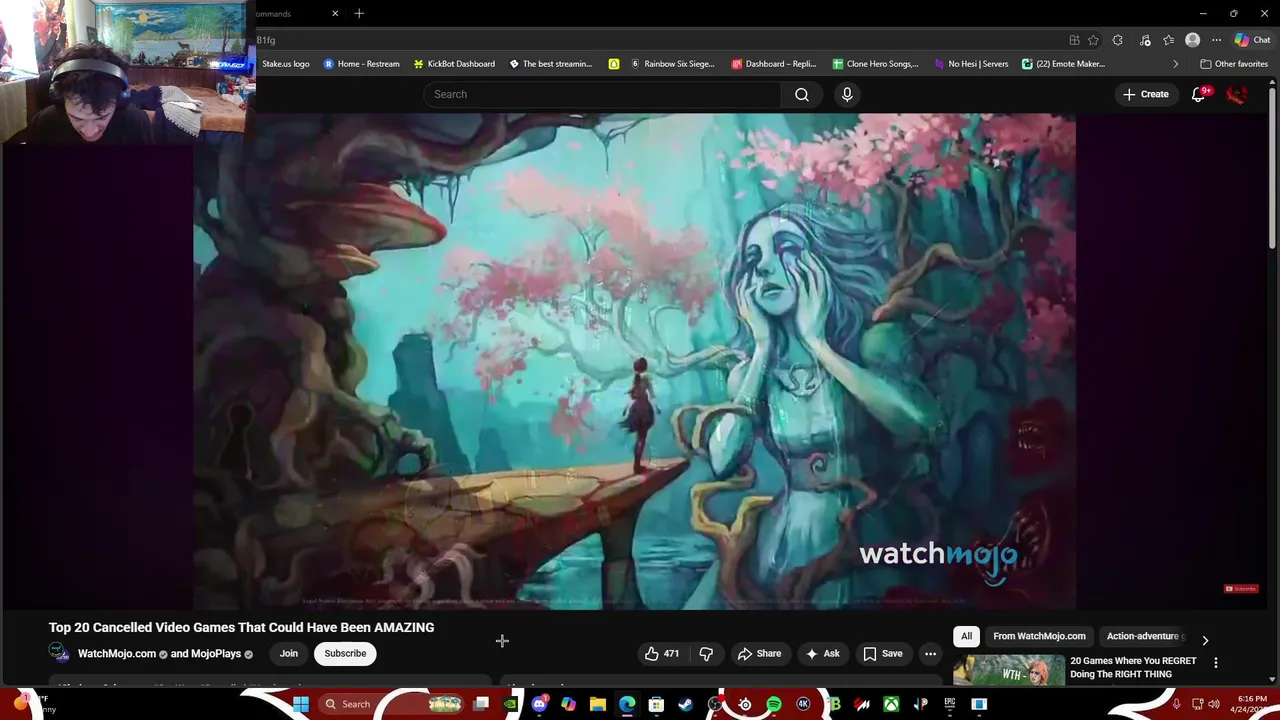The height and width of the screenshot is (720, 1280).
Task: Open Clone Hero Songs bookmark
Action: tap(875, 64)
